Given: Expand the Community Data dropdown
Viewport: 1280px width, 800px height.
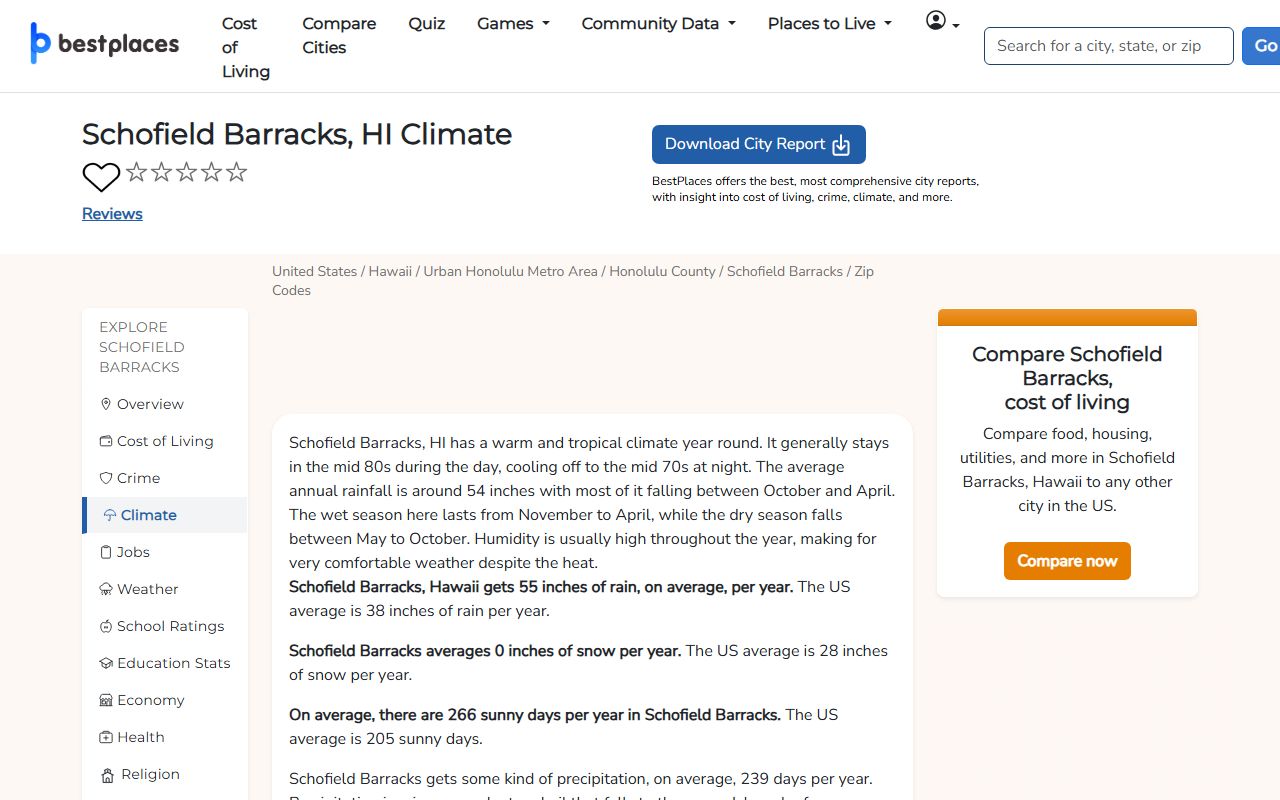Looking at the screenshot, I should 659,24.
